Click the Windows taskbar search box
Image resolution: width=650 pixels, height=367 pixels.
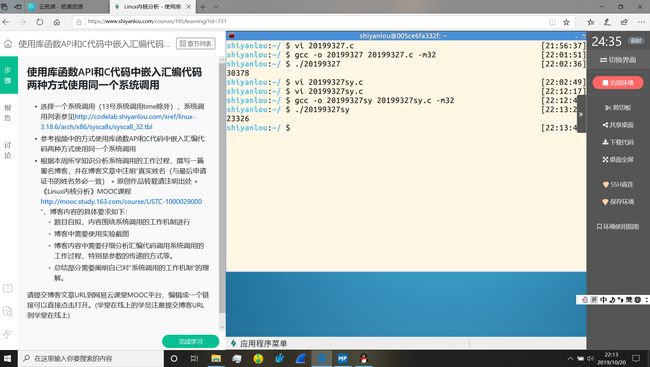point(91,358)
